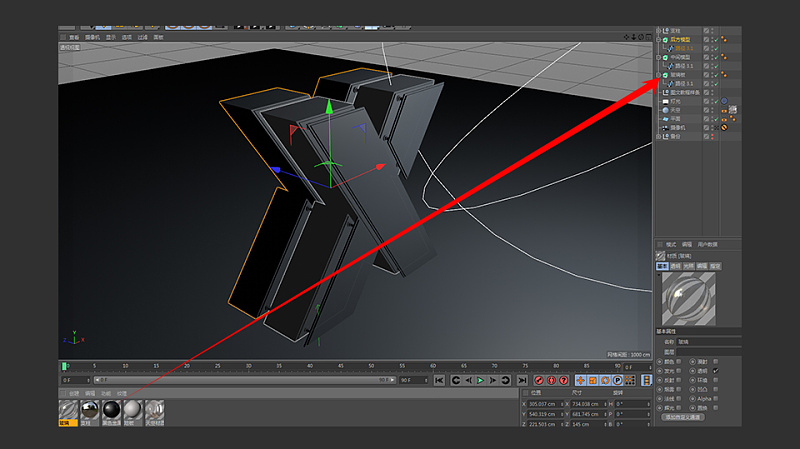This screenshot has height=449, width=800.
Task: Click the Play Forward button
Action: pos(480,380)
